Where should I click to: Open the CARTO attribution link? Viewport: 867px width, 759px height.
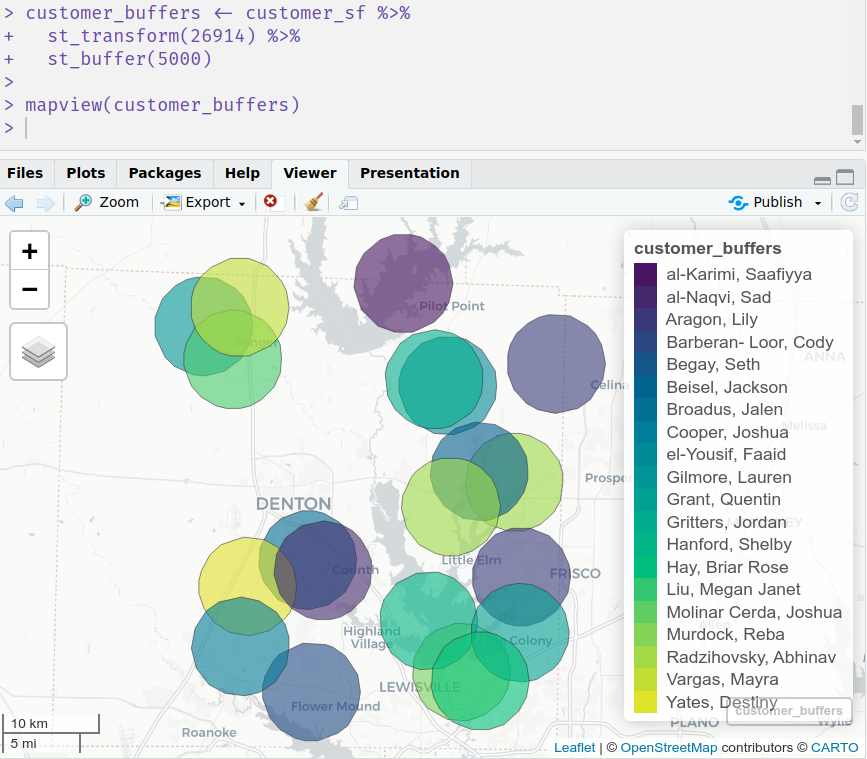coord(834,747)
